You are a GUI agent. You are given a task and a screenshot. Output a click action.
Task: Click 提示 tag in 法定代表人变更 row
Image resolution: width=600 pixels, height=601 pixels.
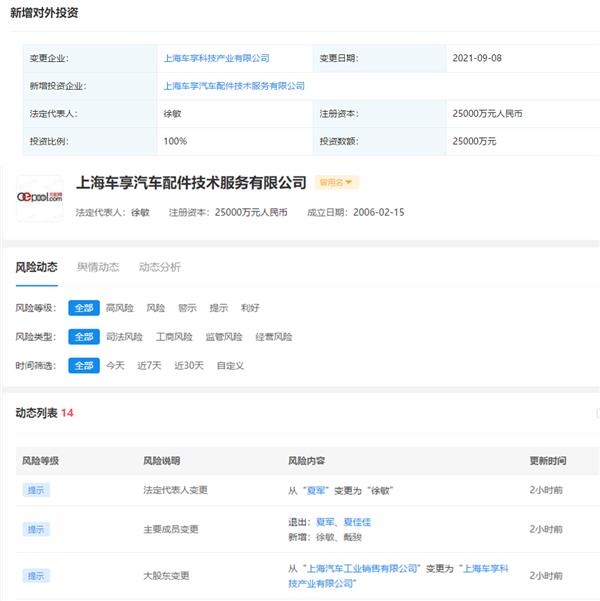click(36, 490)
